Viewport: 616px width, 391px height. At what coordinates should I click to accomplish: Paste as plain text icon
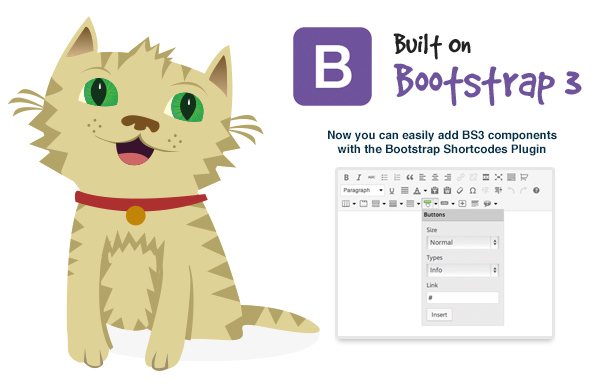pos(434,191)
